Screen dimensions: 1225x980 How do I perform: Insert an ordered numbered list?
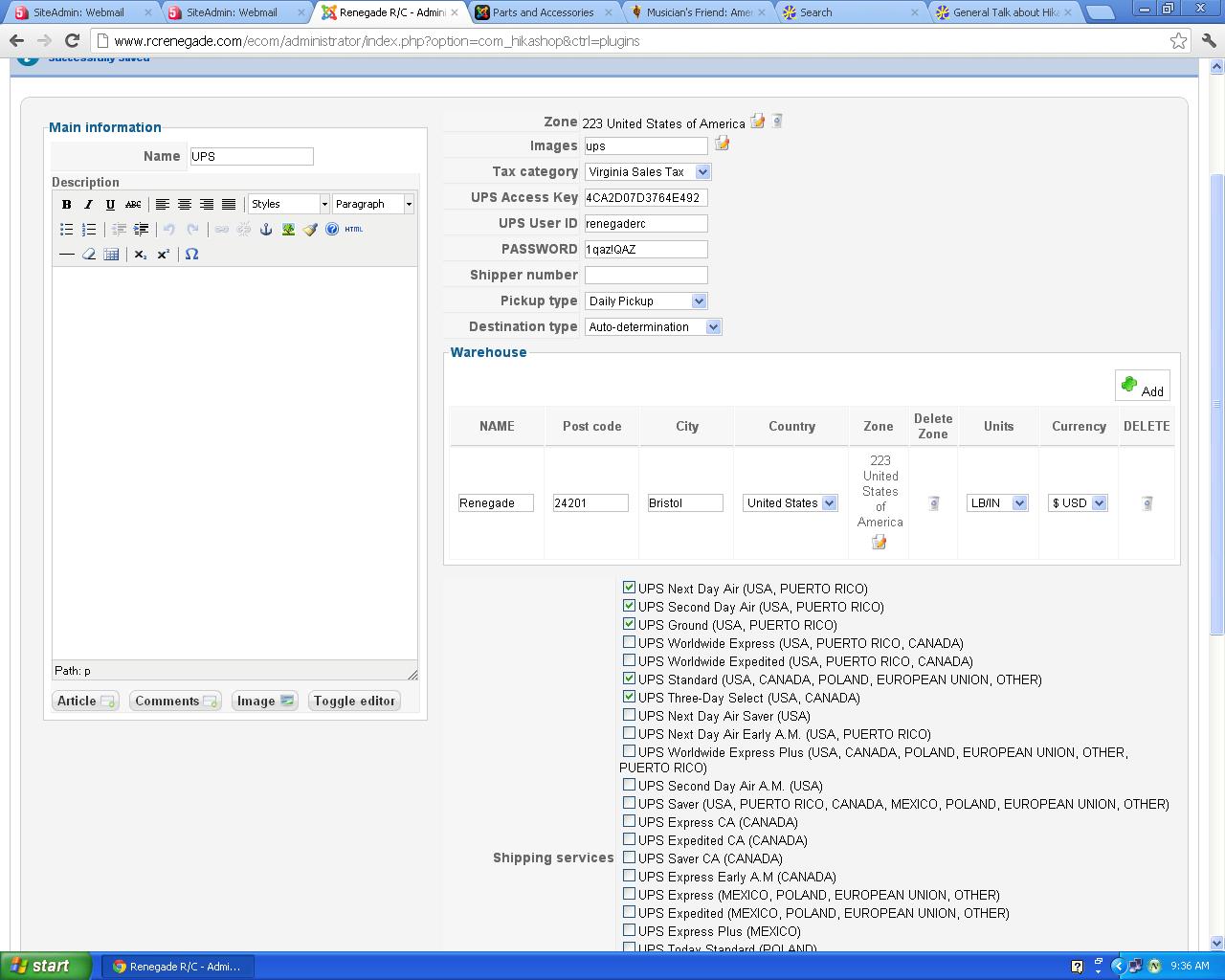tap(89, 229)
